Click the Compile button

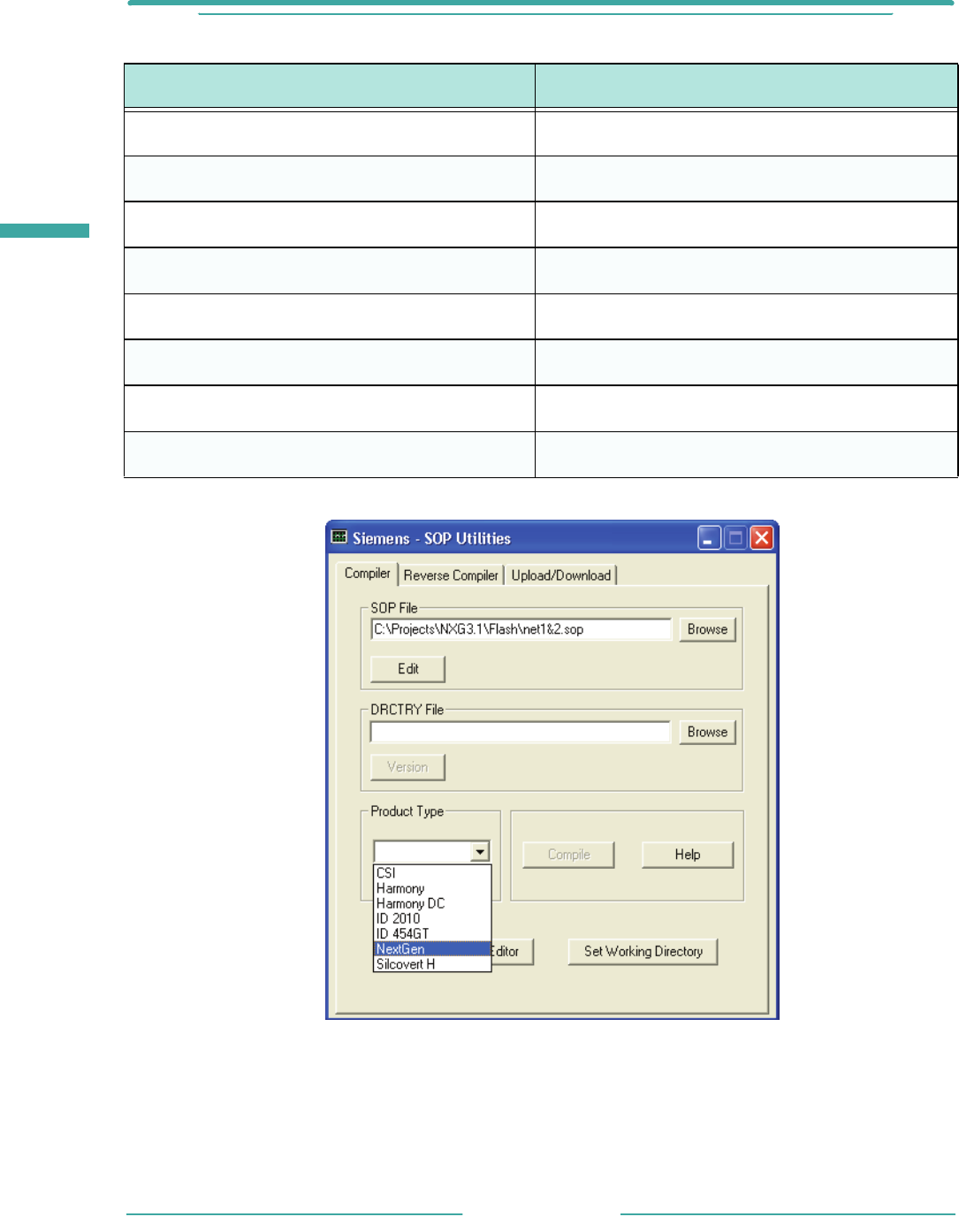[x=568, y=855]
